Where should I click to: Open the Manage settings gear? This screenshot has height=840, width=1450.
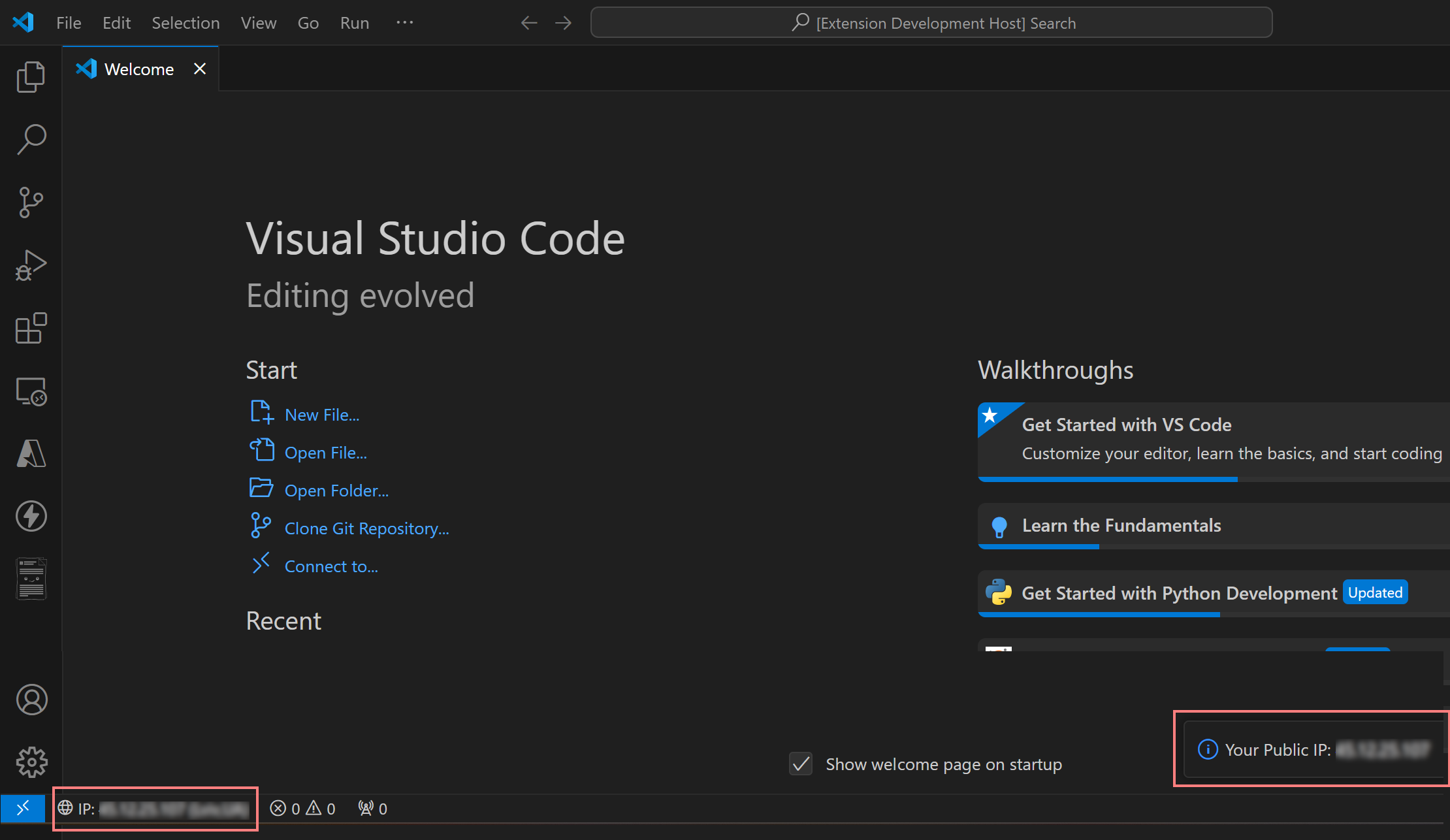(30, 762)
